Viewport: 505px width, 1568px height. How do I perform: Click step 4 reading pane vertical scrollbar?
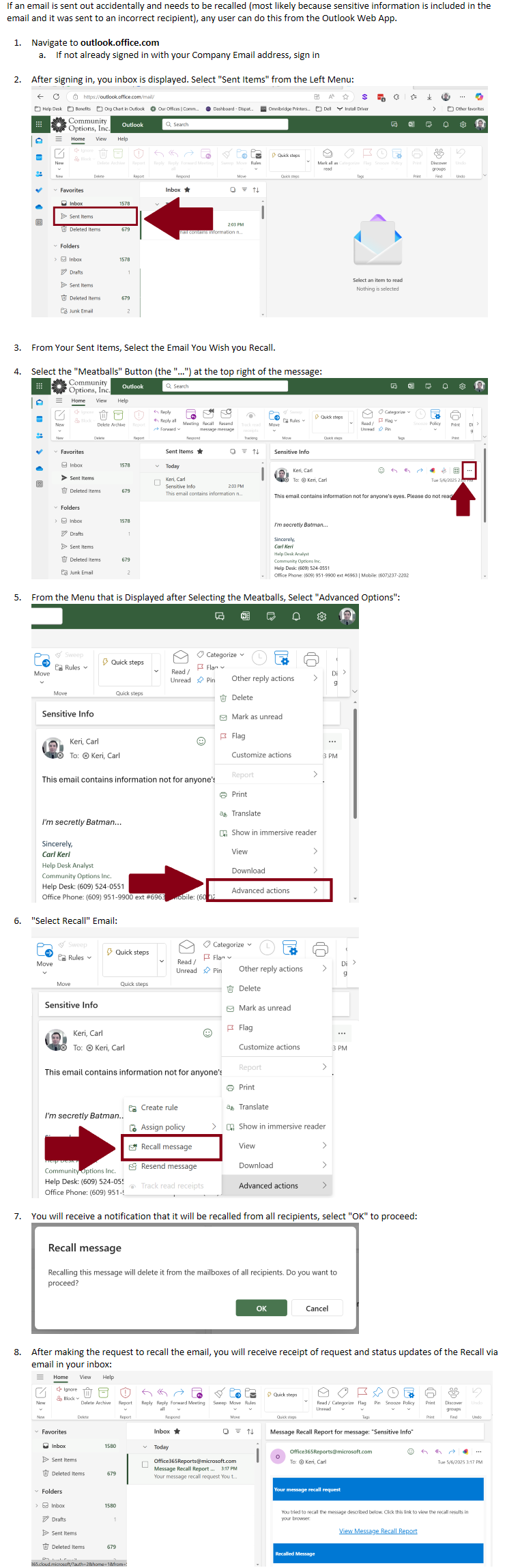(485, 484)
